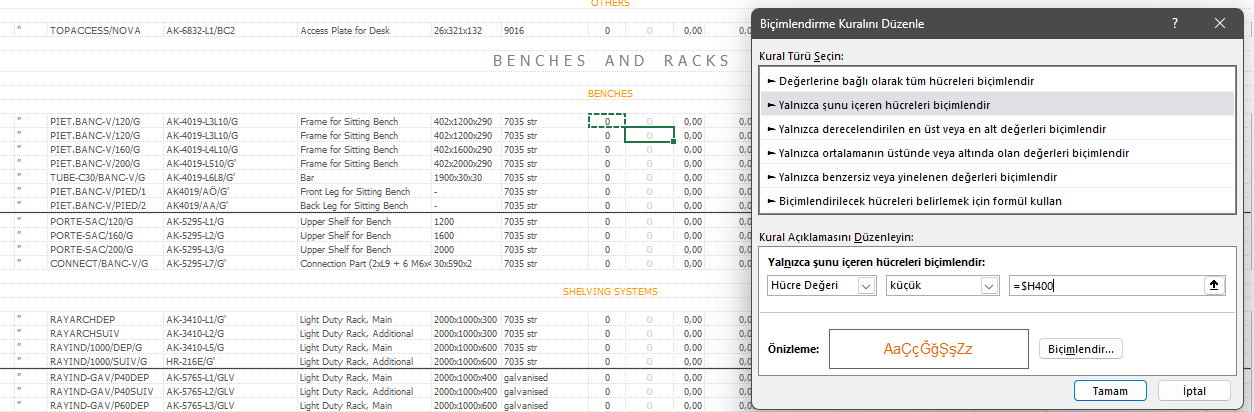The width and height of the screenshot is (1254, 412).
Task: Close the Biçimlendirme Kuralını Düzenle dialog
Action: tap(1220, 22)
